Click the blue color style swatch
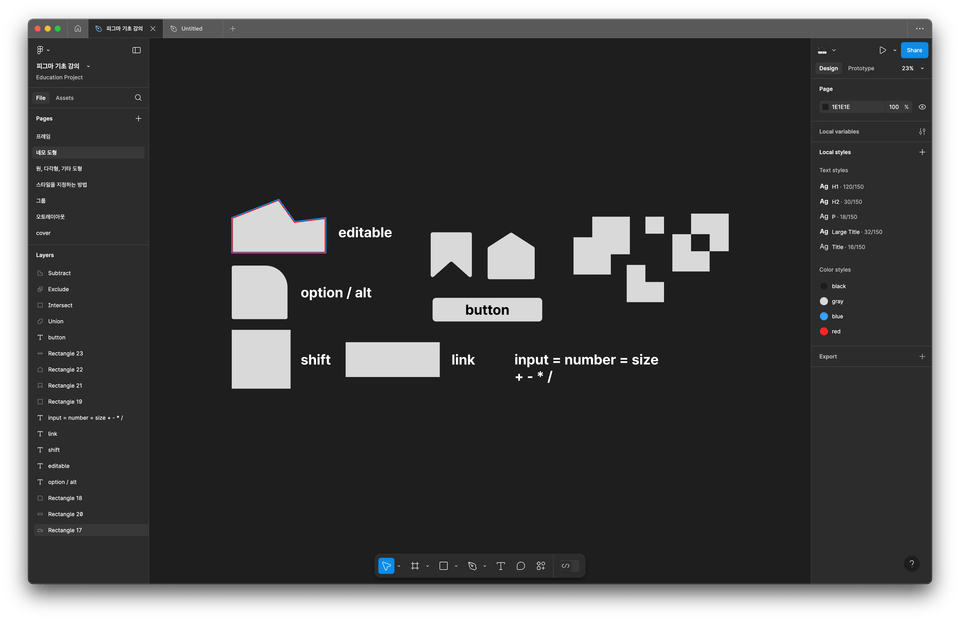Screen dimensions: 960x621 (824, 317)
